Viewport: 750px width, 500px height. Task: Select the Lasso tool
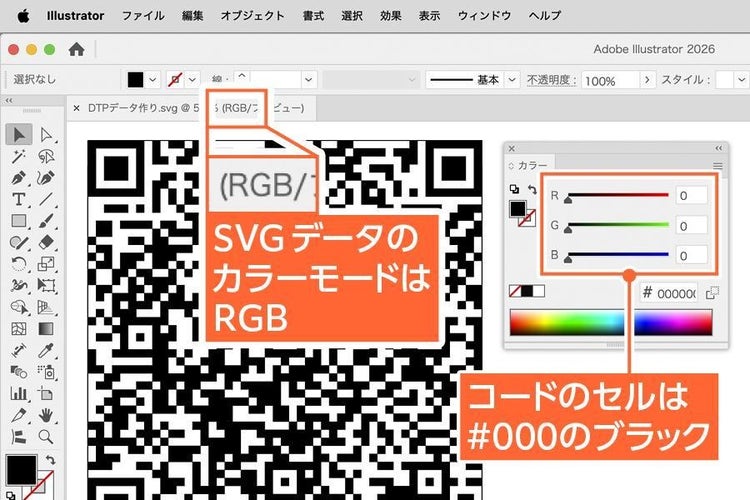click(46, 156)
